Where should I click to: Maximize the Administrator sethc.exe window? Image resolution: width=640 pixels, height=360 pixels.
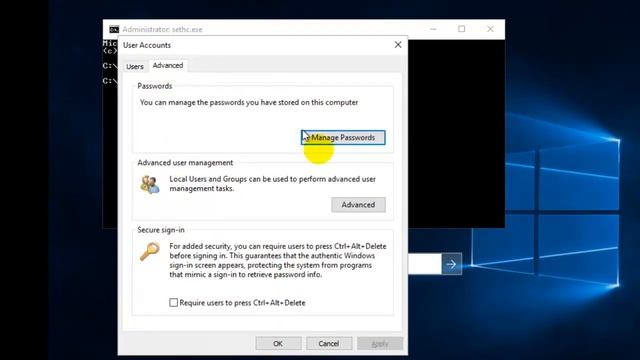point(461,29)
